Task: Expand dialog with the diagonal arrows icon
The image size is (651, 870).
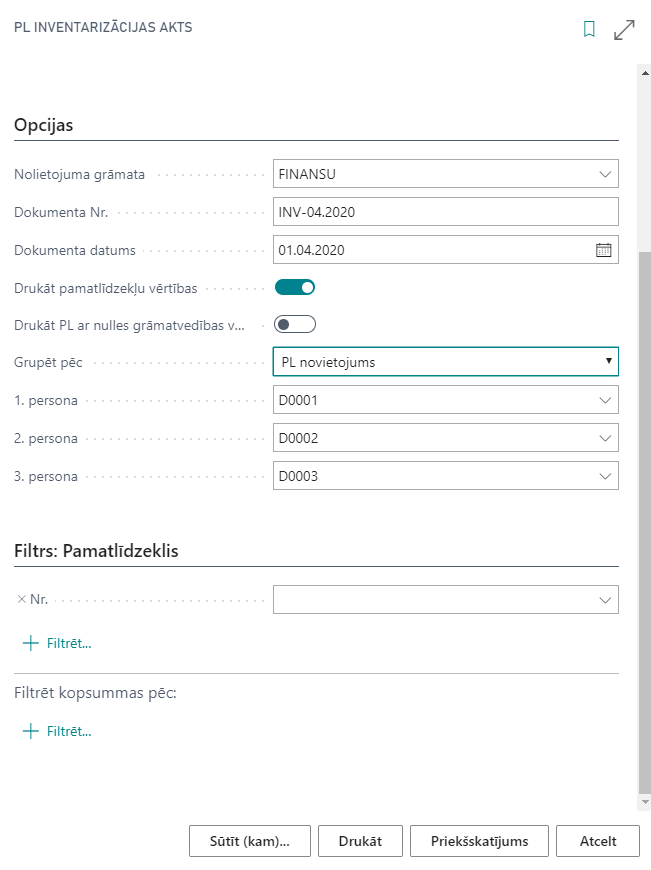Action: [x=624, y=30]
